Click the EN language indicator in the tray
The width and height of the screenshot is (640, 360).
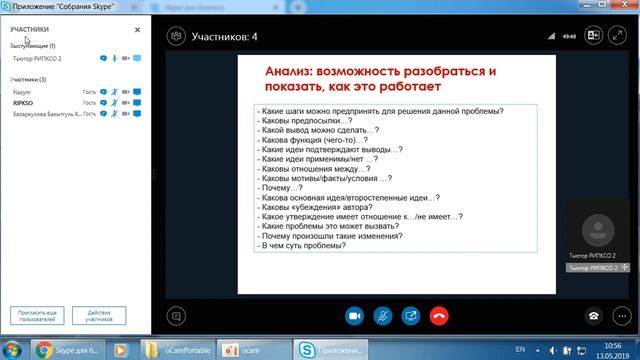[520, 349]
